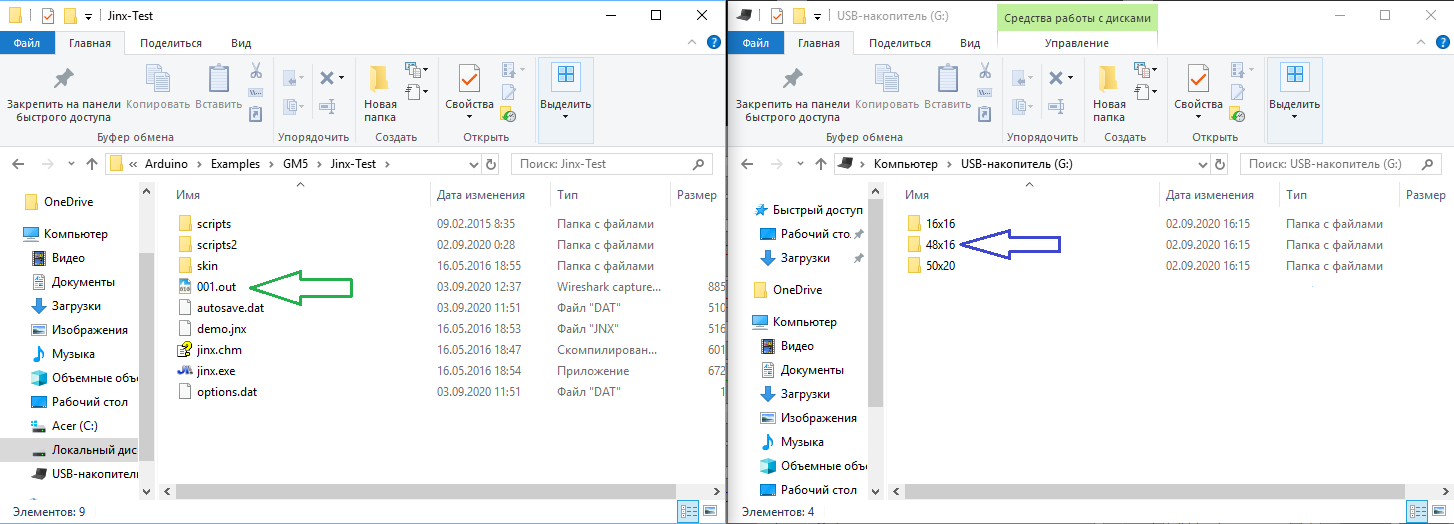The width and height of the screenshot is (1454, 524).
Task: Select demo.jnx file in Jinx-Test window
Action: coord(214,329)
